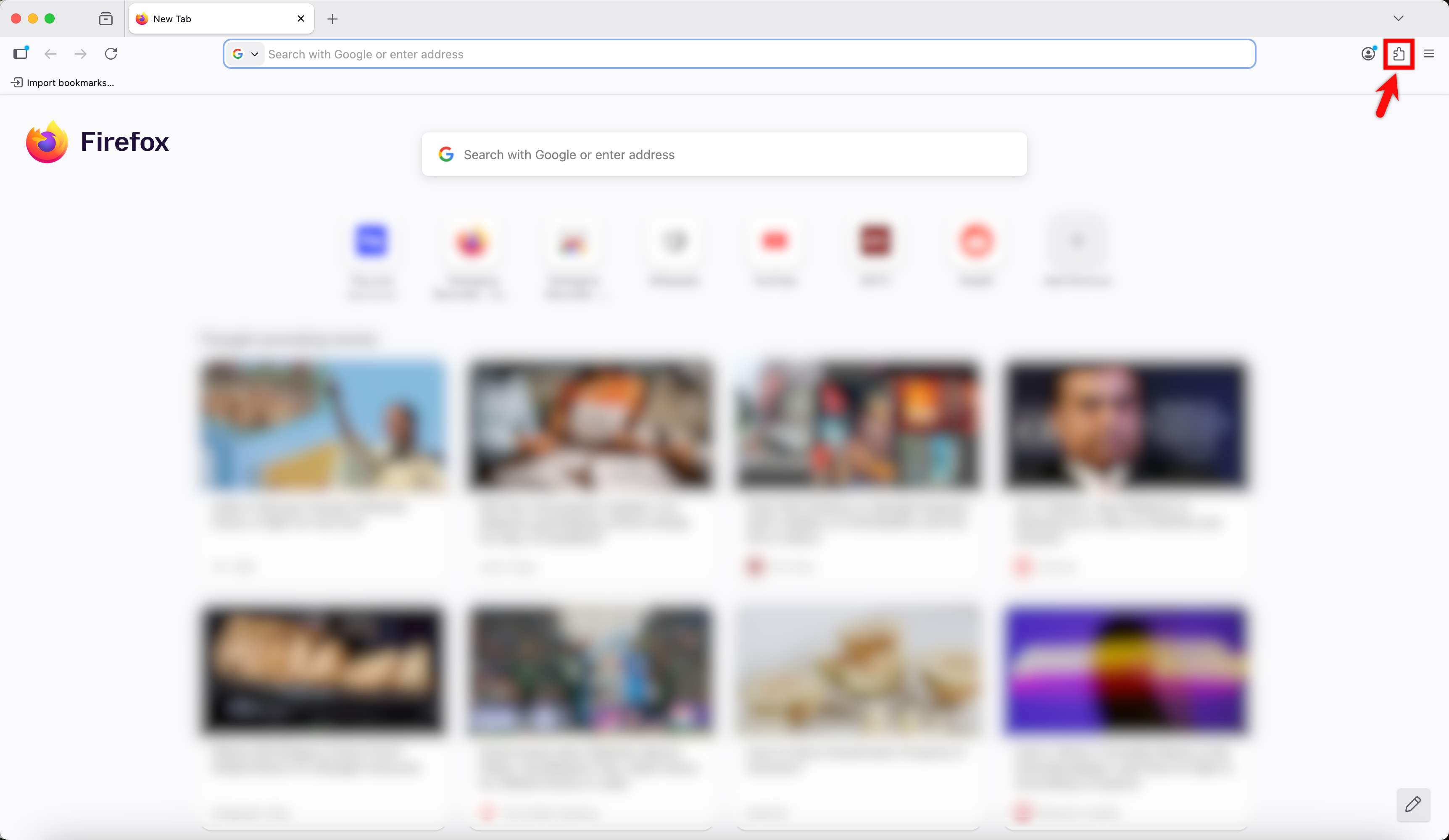Viewport: 1449px width, 840px height.
Task: Click Import bookmarks… in the bookmarks toolbar
Action: pyautogui.click(x=63, y=83)
